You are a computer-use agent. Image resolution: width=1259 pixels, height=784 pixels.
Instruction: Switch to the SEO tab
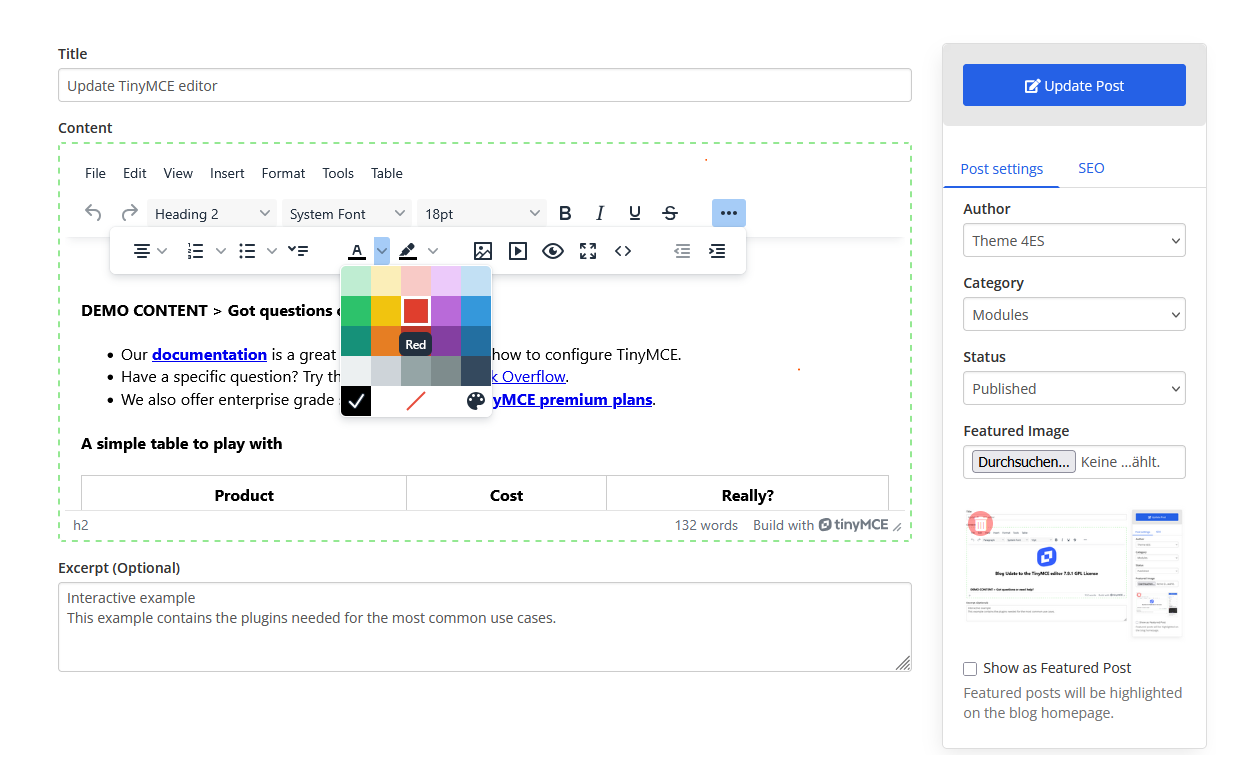1091,168
